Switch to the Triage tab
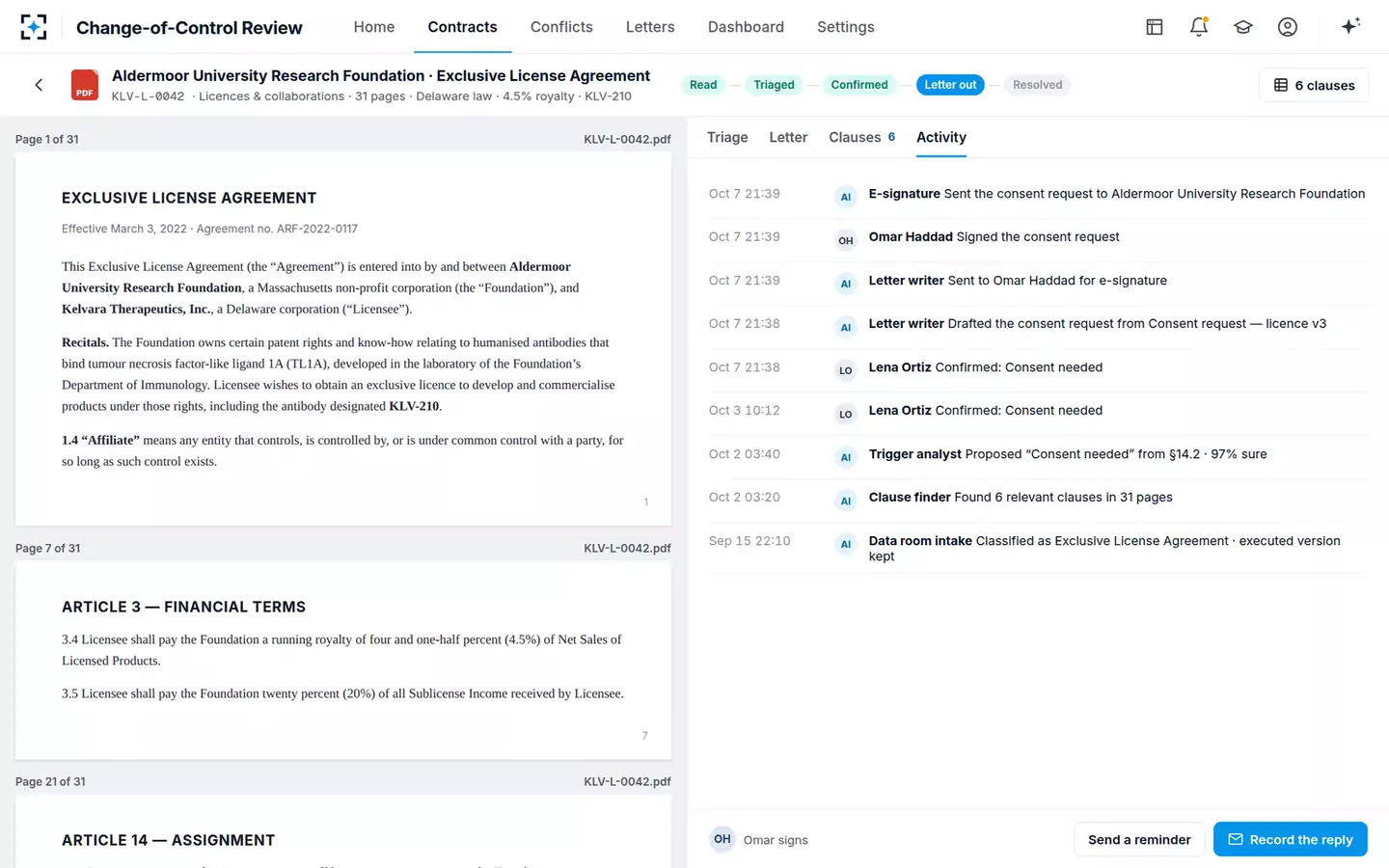Image resolution: width=1389 pixels, height=868 pixels. (x=727, y=137)
